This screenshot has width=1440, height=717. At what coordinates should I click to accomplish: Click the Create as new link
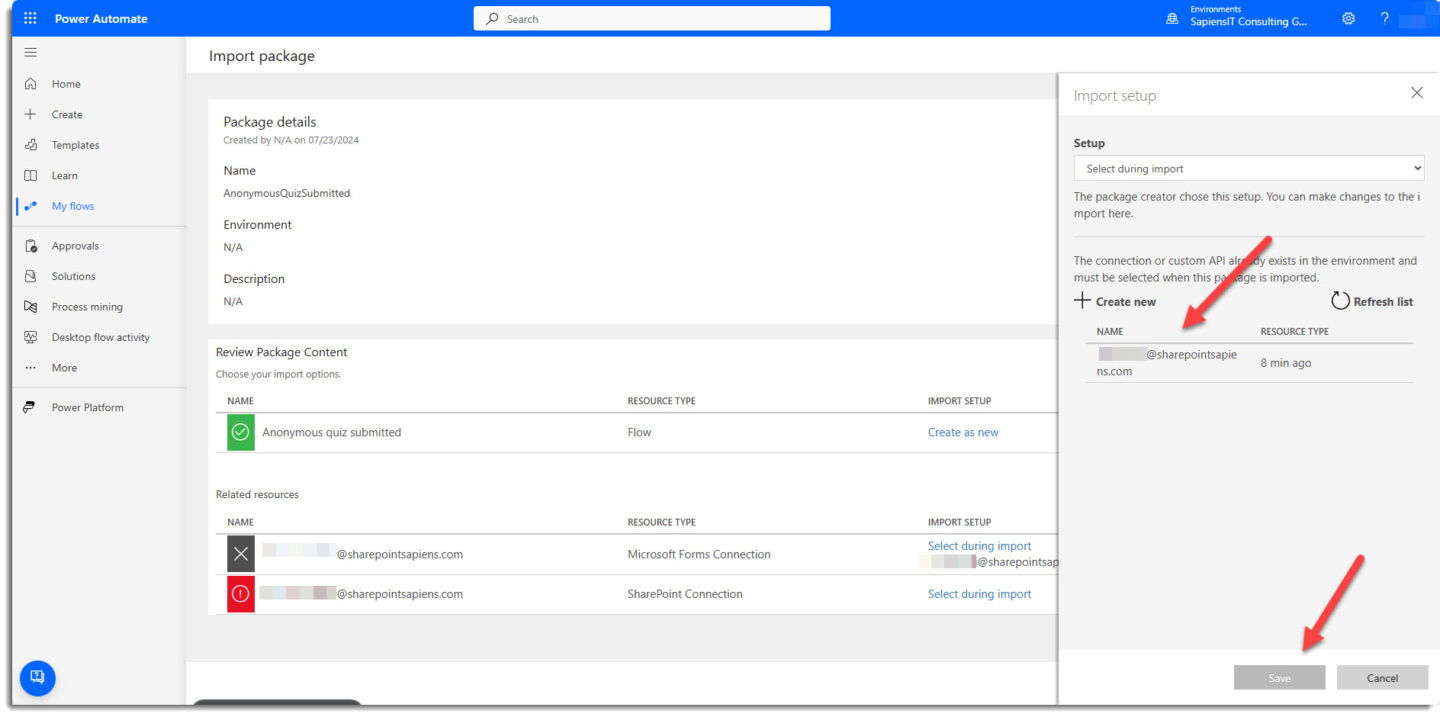[962, 433]
